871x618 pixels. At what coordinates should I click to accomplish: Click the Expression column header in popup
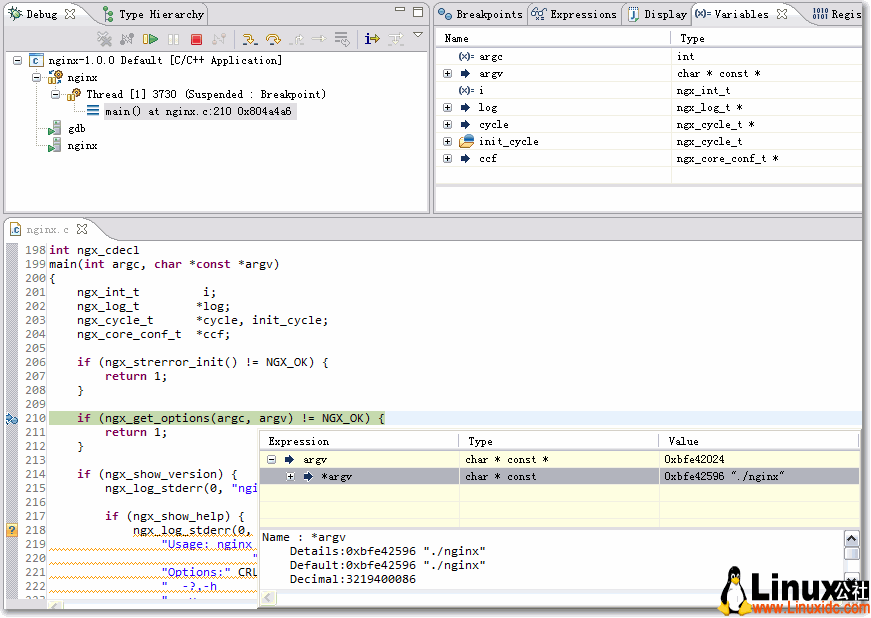click(299, 441)
